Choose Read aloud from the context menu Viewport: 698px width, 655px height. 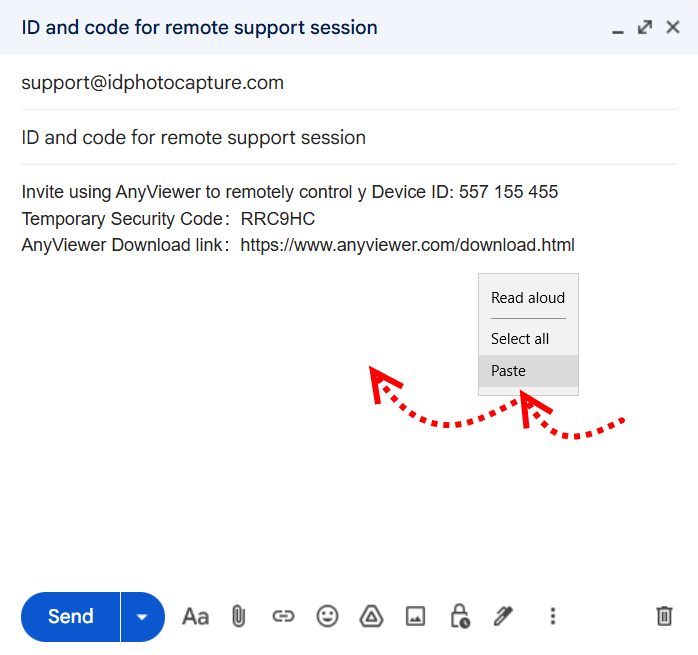[x=528, y=298]
